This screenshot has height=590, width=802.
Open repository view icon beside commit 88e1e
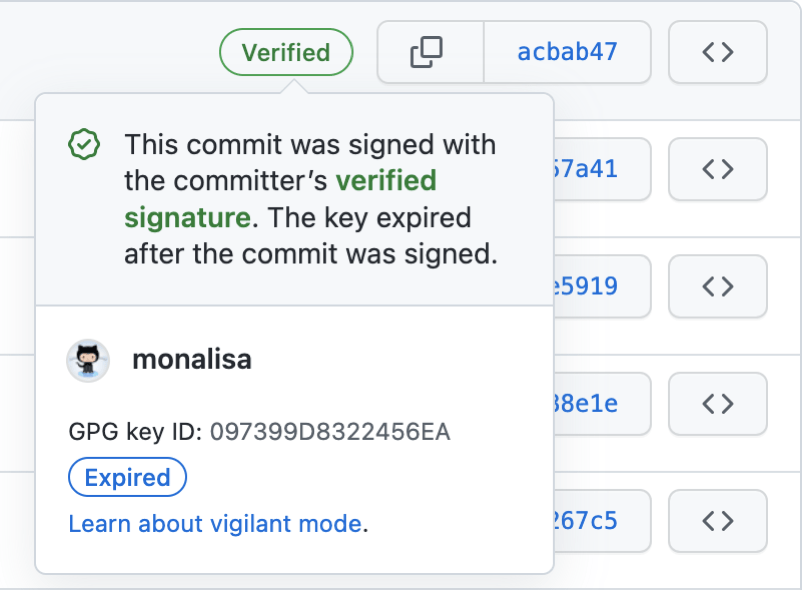717,403
